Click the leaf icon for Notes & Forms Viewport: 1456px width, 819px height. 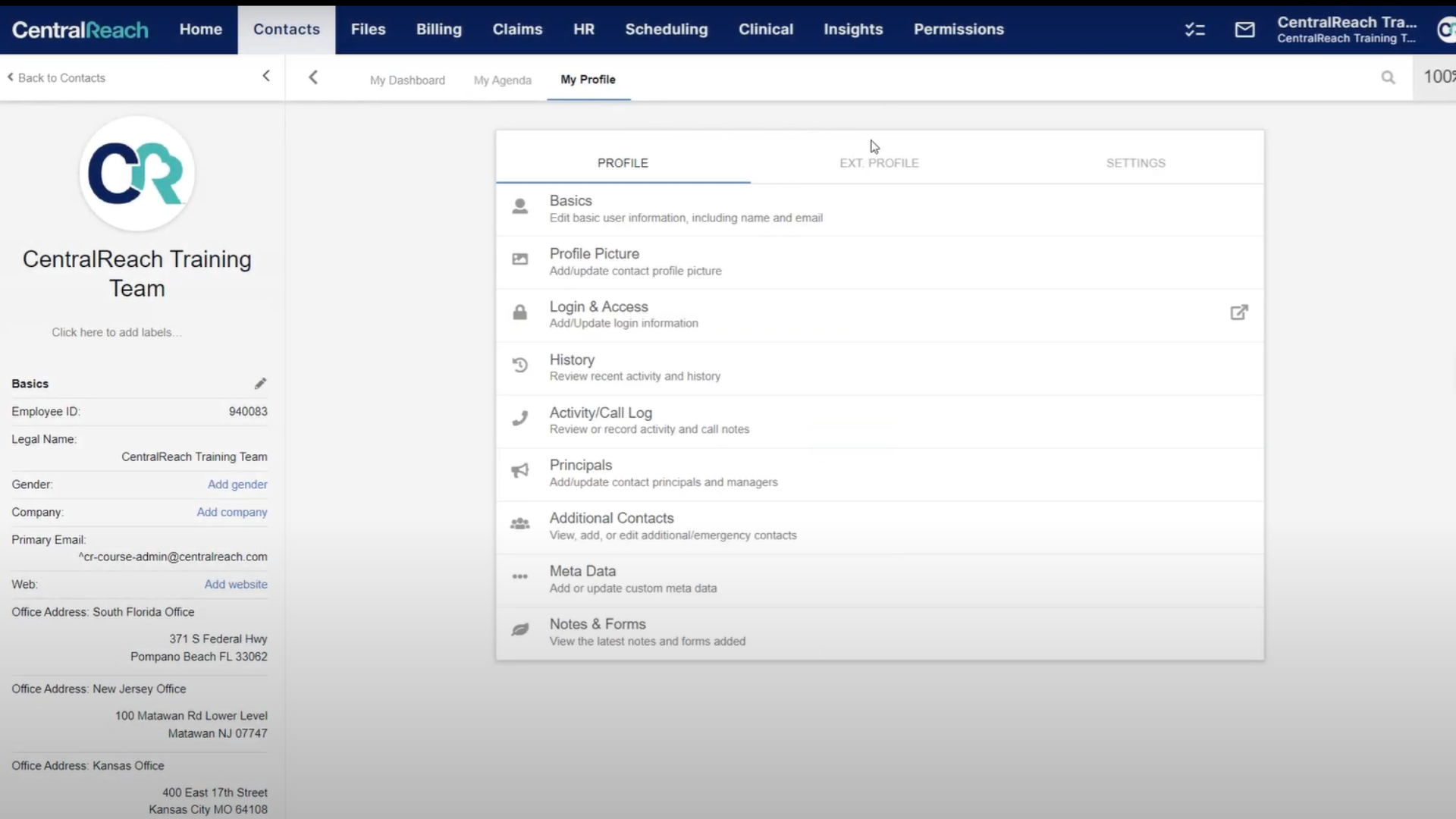[519, 630]
